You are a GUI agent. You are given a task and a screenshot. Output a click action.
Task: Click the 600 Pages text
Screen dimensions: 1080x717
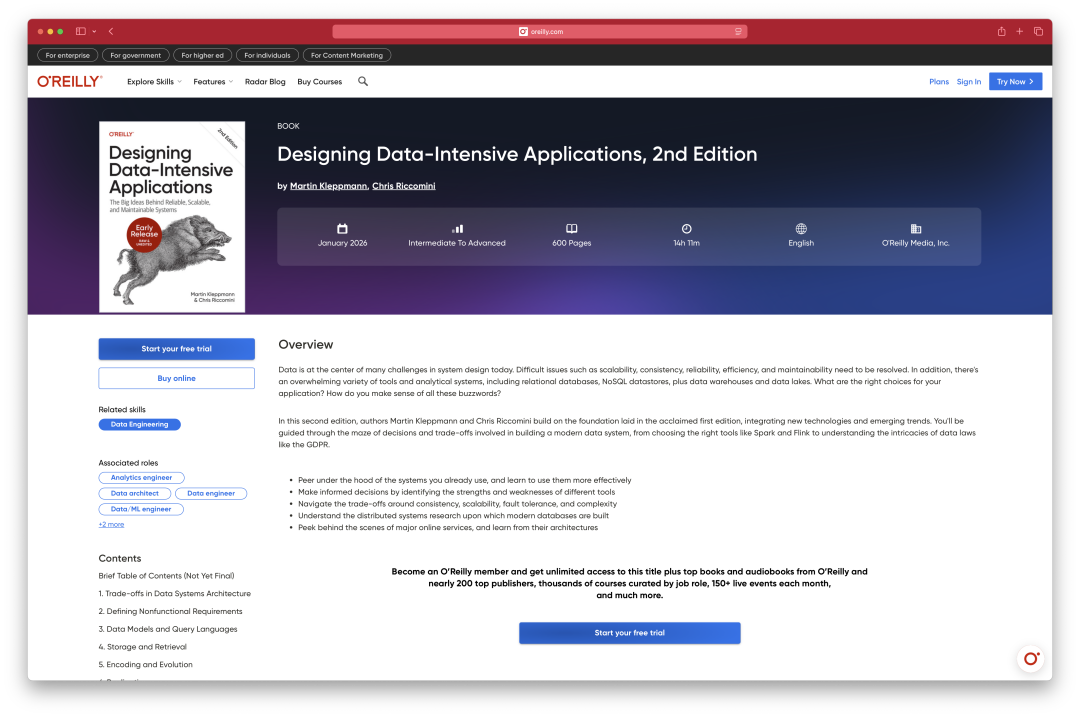coord(572,243)
